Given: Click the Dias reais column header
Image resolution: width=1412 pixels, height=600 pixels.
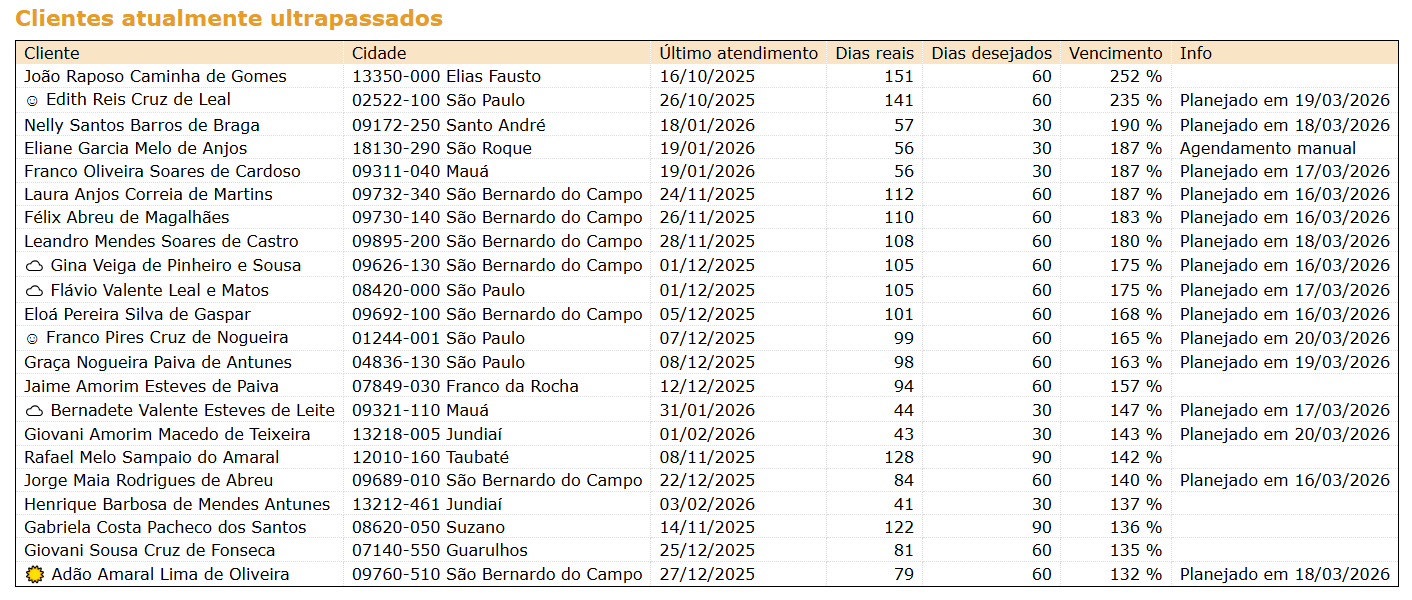Looking at the screenshot, I should [874, 53].
